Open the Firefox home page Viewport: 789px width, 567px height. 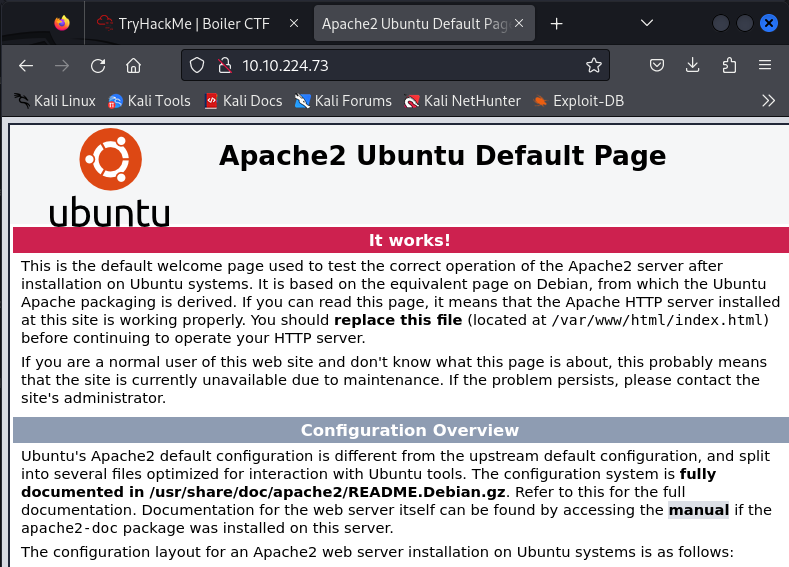click(x=133, y=65)
